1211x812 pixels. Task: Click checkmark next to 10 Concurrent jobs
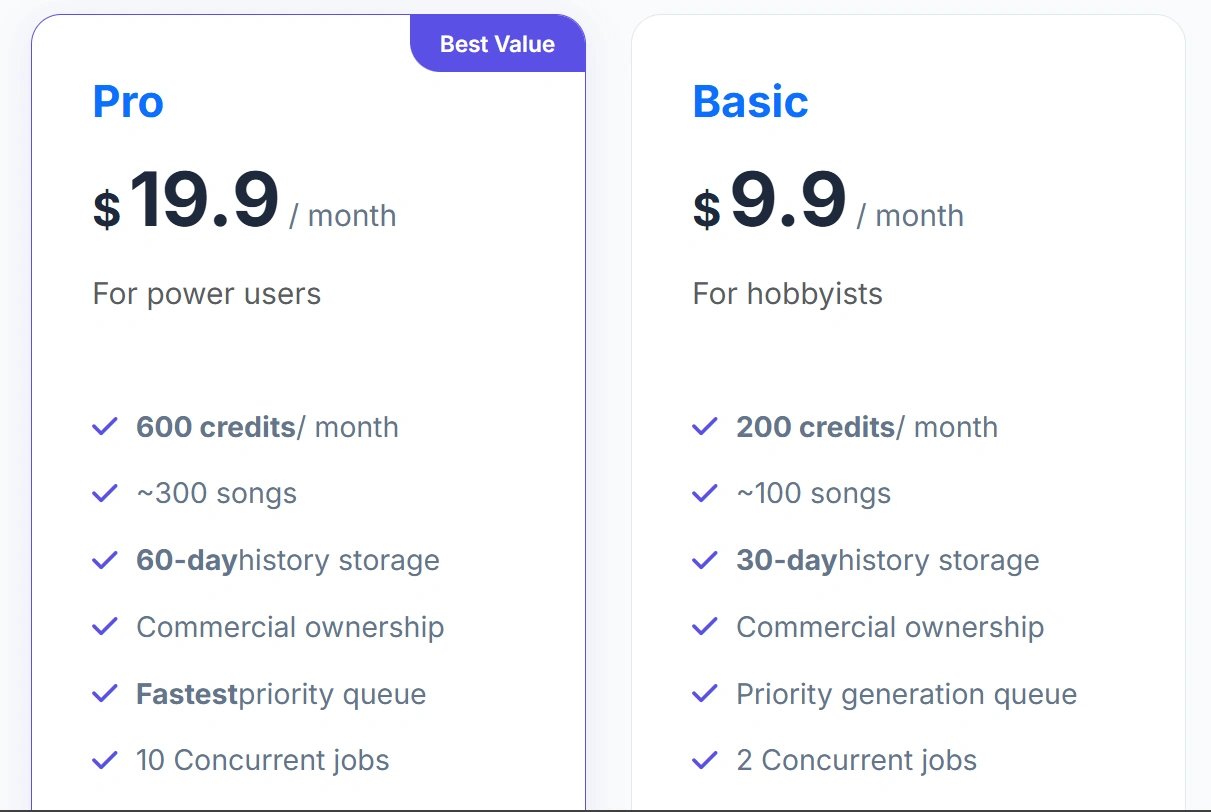(105, 761)
